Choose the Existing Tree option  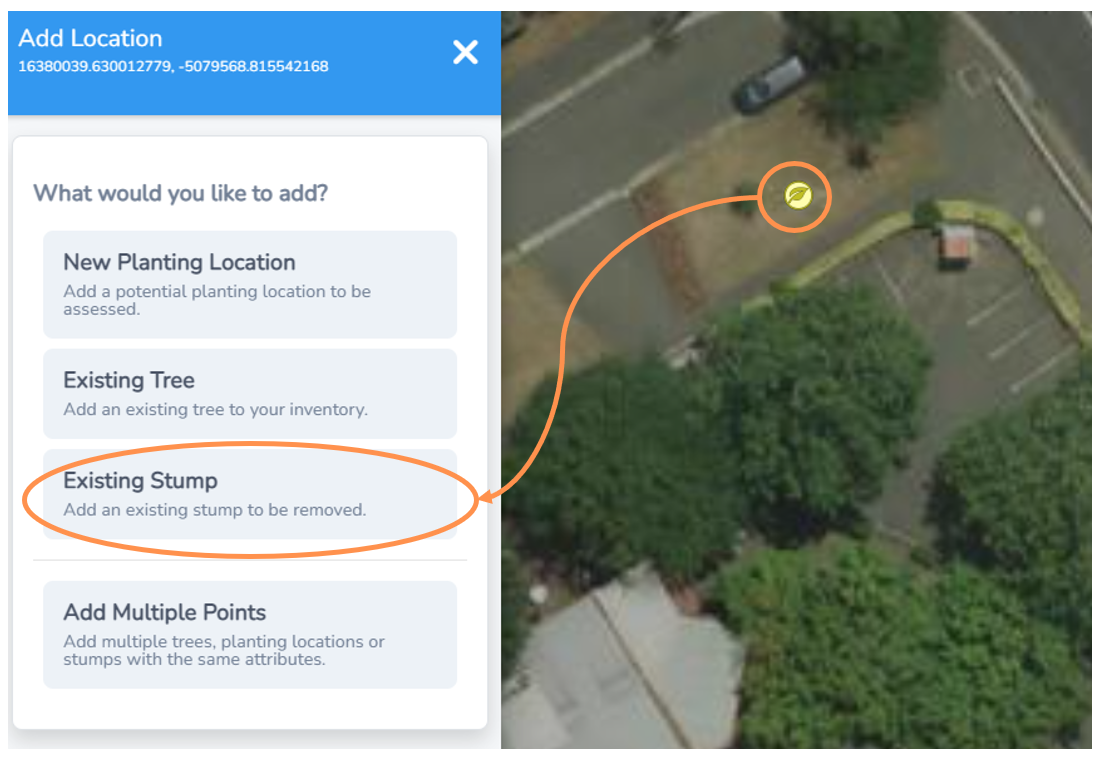[250, 394]
